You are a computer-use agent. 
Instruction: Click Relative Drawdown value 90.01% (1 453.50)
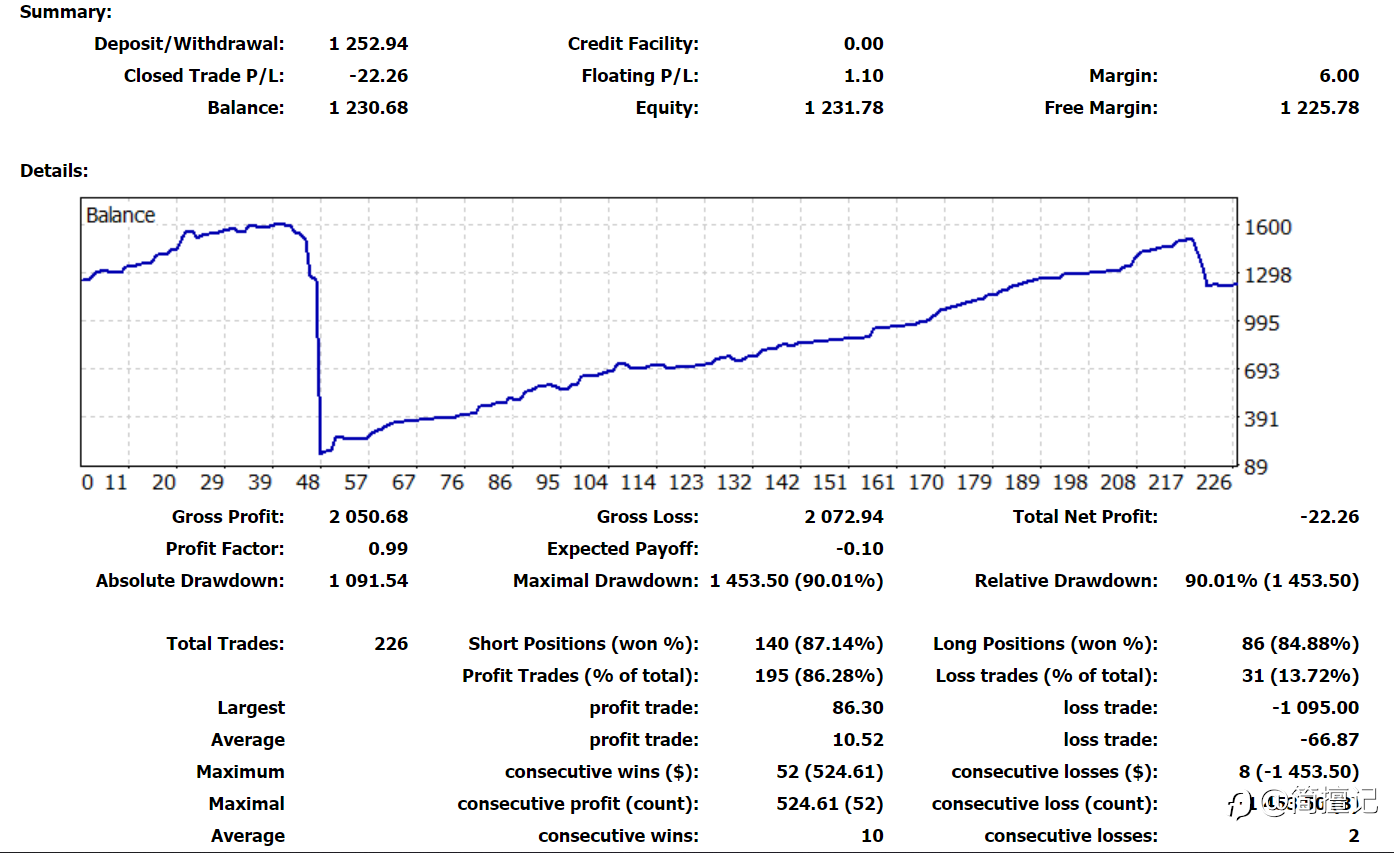coord(1272,581)
